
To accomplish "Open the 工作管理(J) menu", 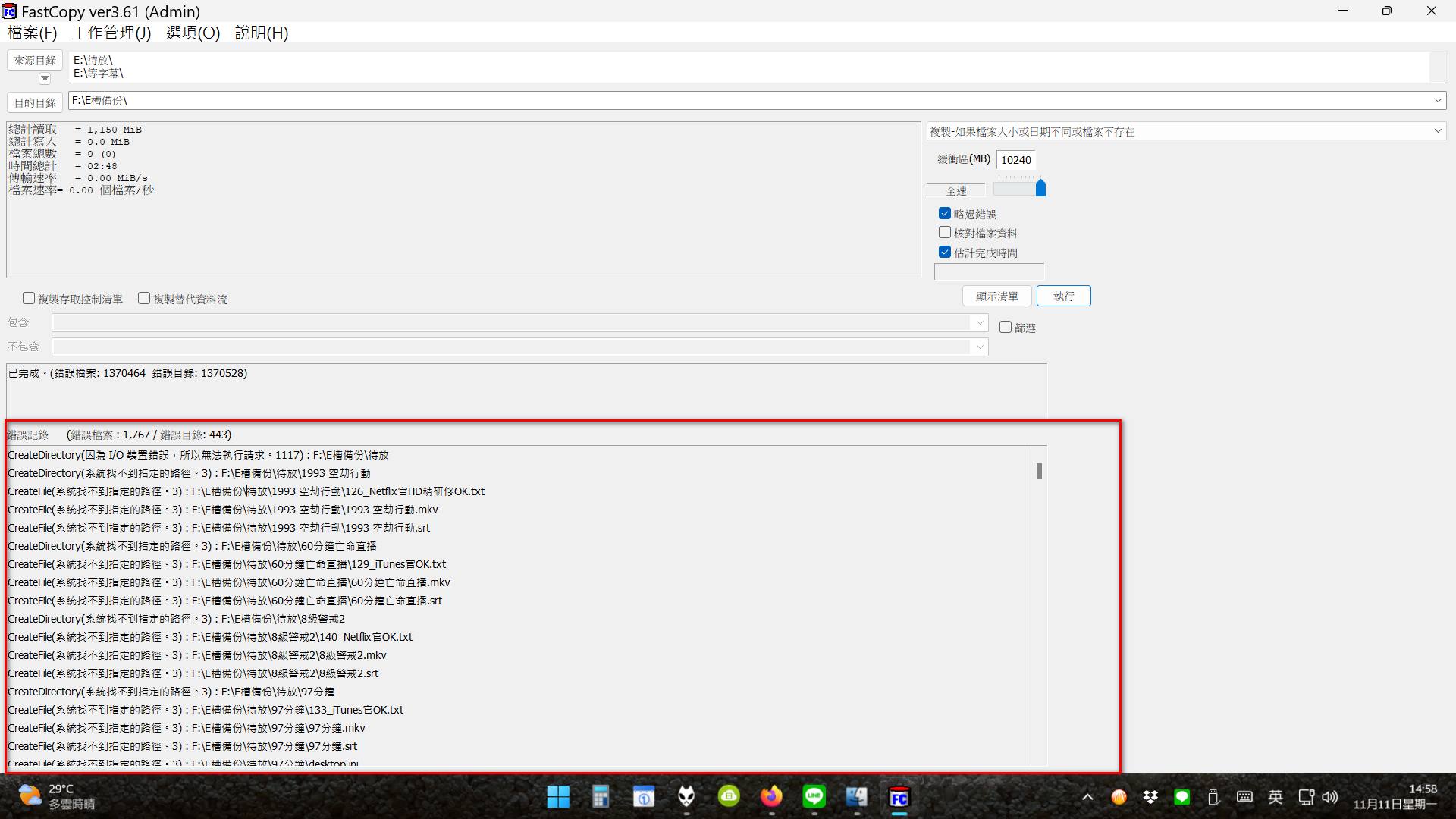I will (x=111, y=33).
